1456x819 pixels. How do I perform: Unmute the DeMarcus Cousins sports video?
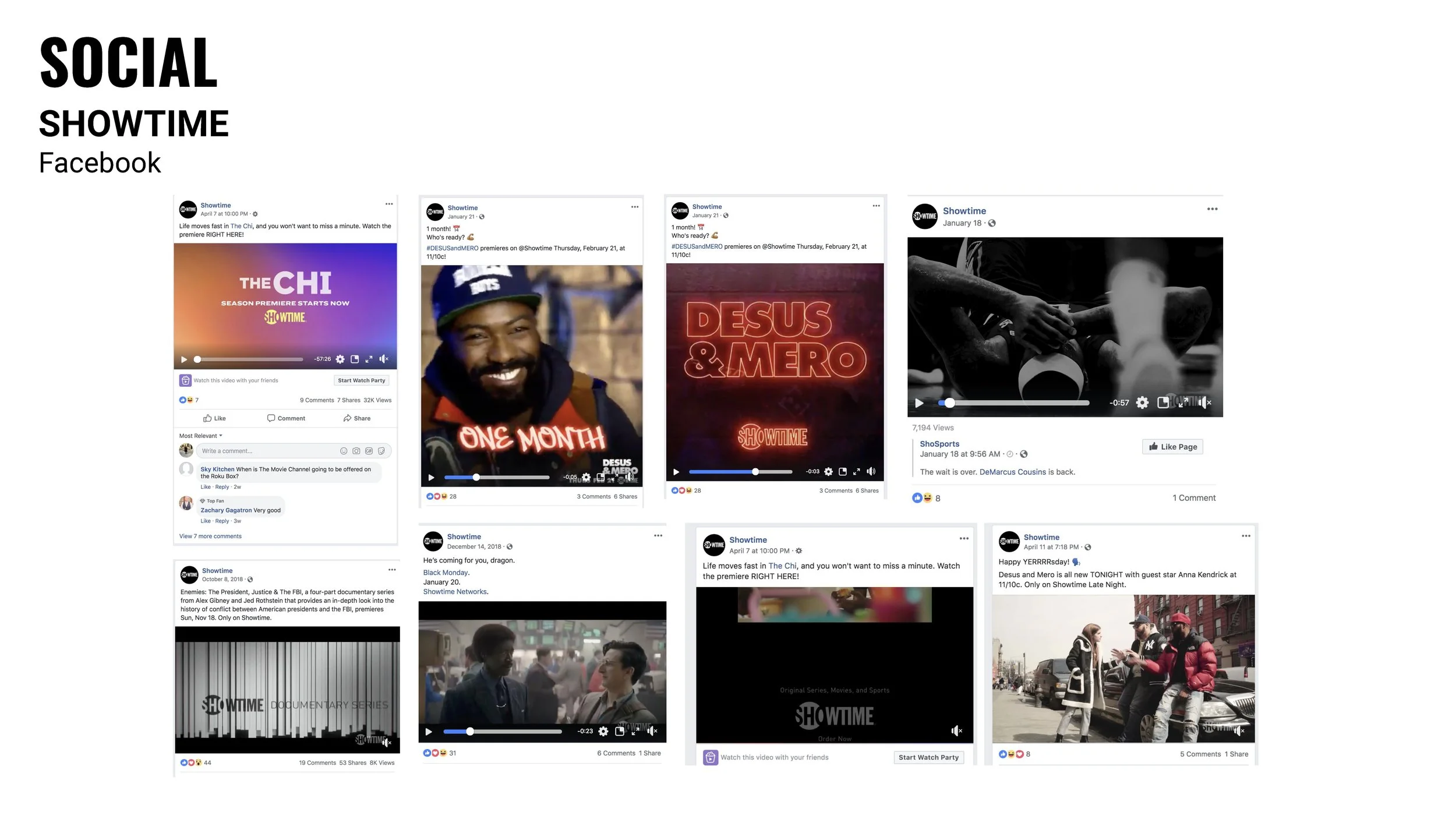1205,403
